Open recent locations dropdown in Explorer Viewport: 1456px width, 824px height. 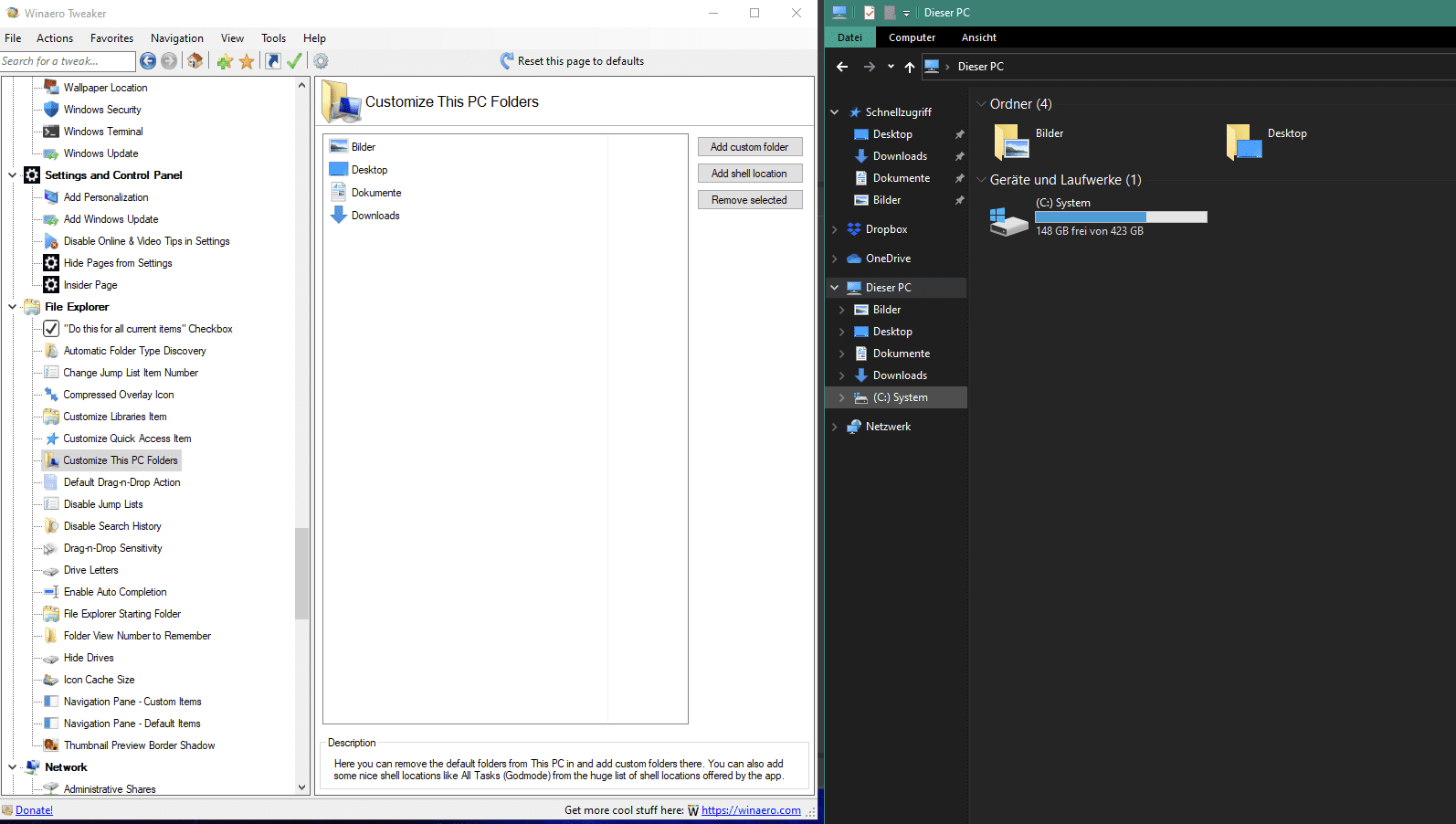[x=891, y=67]
